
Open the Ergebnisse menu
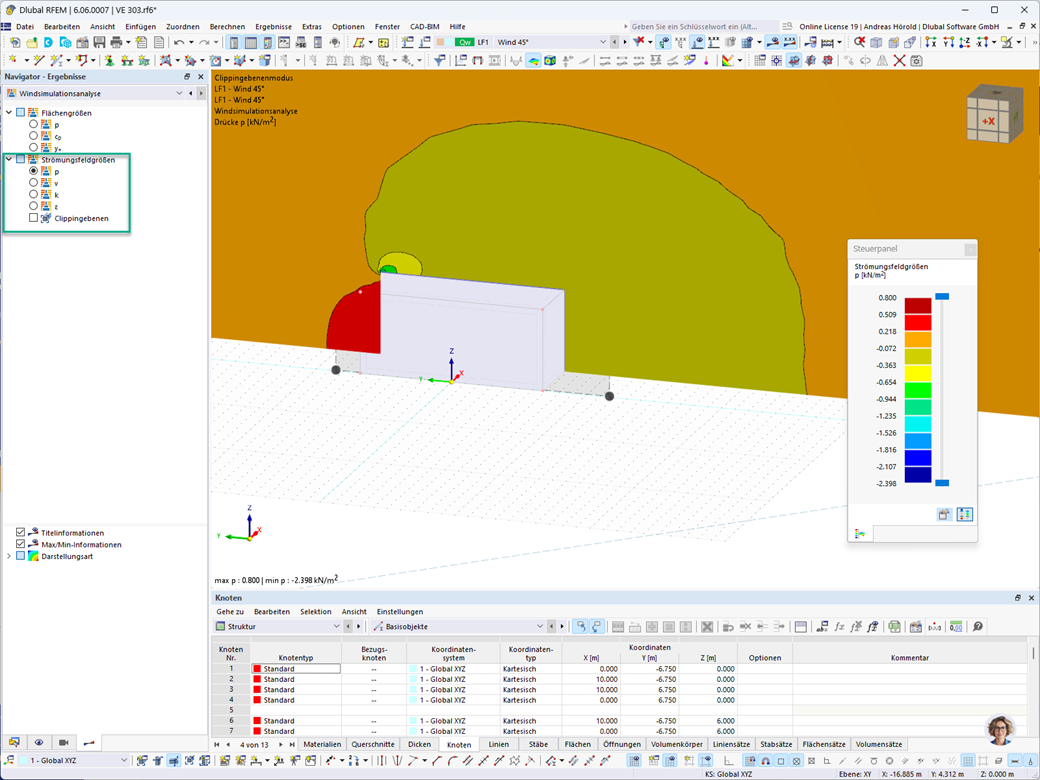coord(273,27)
